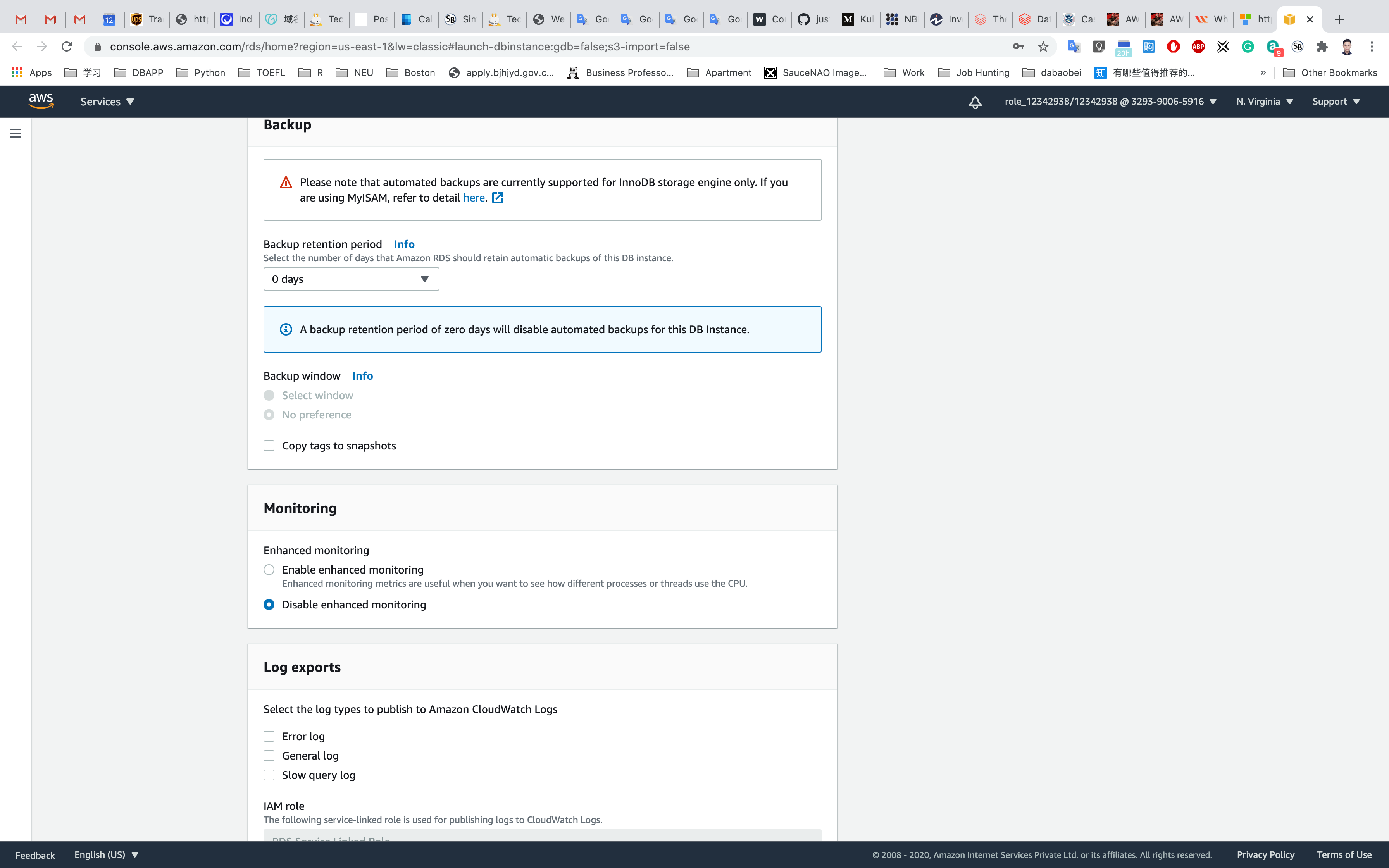The height and width of the screenshot is (868, 1389).
Task: Open the notifications bell icon
Action: pos(975,102)
